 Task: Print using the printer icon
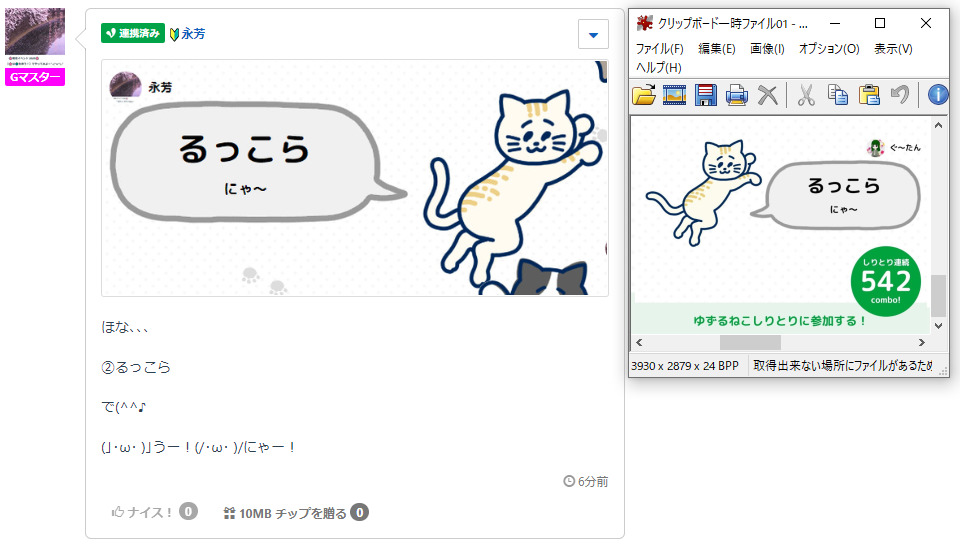point(737,95)
